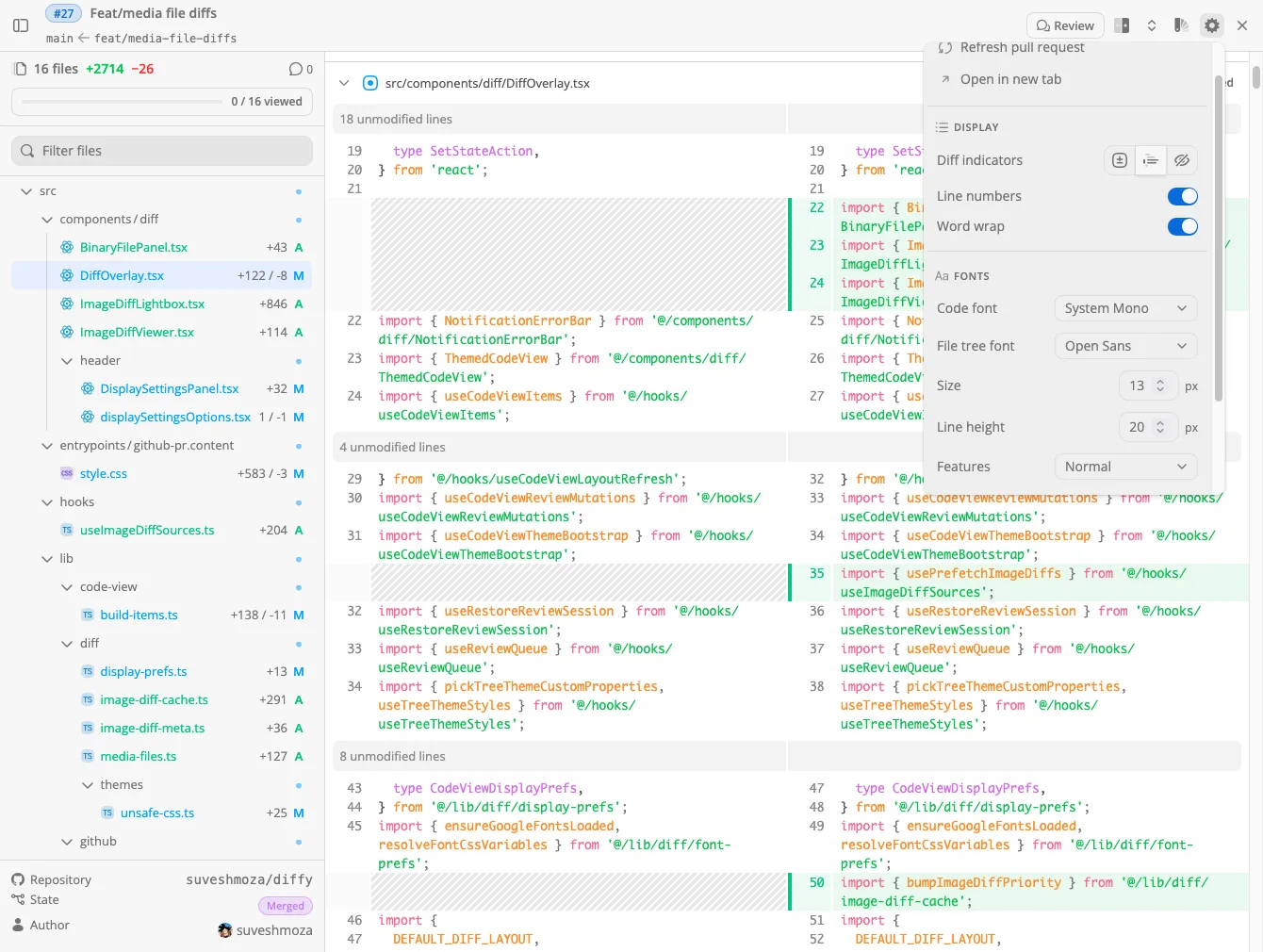Expand 18 unmodified lines
This screenshot has height=952, width=1263.
[396, 119]
